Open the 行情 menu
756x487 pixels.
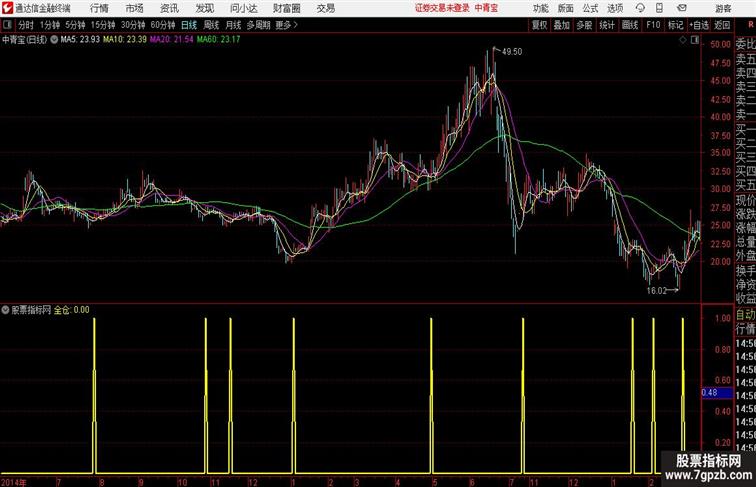tap(99, 8)
